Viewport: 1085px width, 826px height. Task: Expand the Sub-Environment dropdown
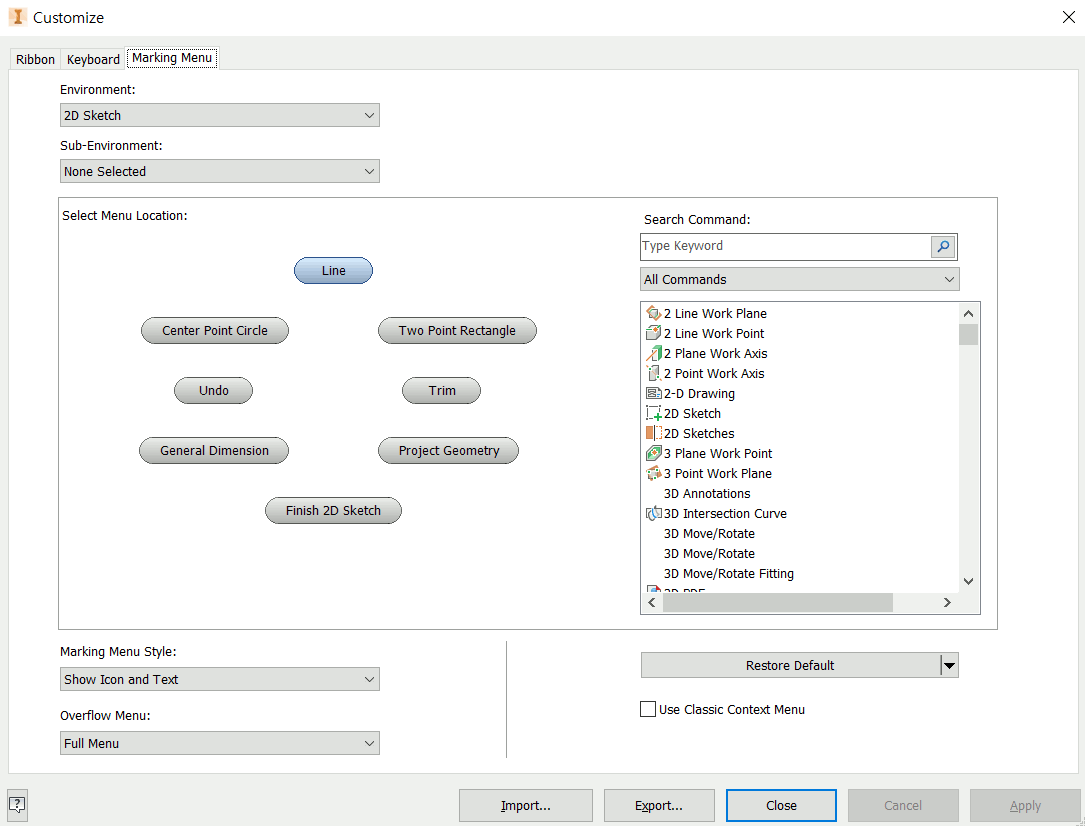[220, 172]
